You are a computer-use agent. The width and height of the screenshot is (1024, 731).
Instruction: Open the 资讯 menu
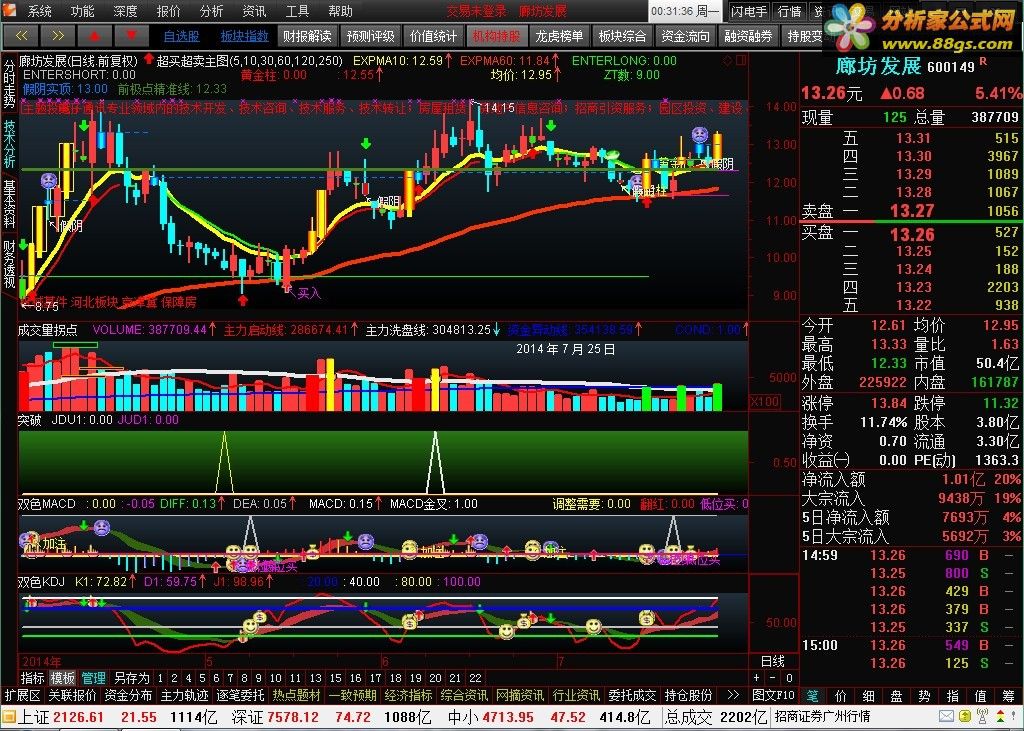coord(254,11)
